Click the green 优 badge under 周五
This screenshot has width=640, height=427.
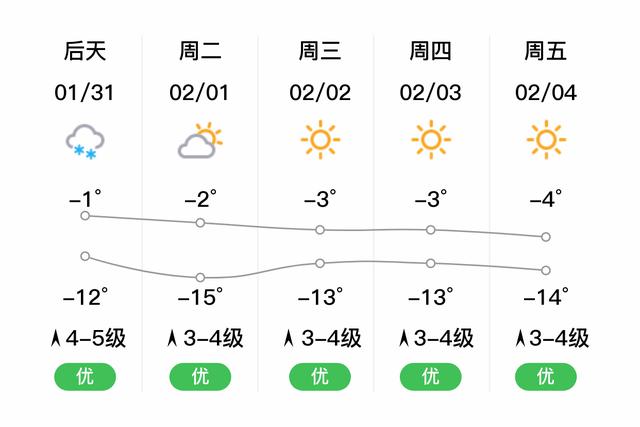[546, 376]
